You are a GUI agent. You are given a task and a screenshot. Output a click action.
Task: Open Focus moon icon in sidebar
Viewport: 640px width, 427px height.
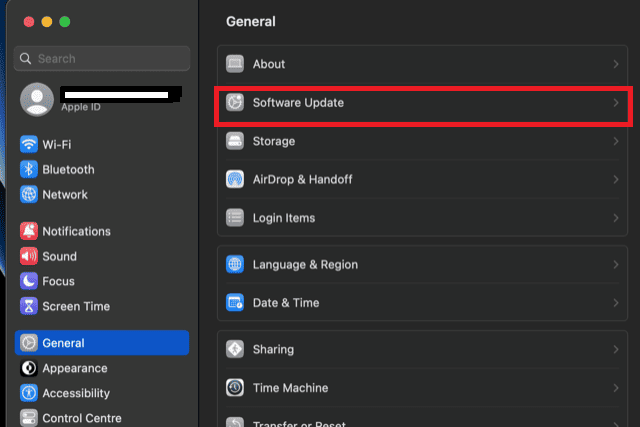tap(29, 281)
